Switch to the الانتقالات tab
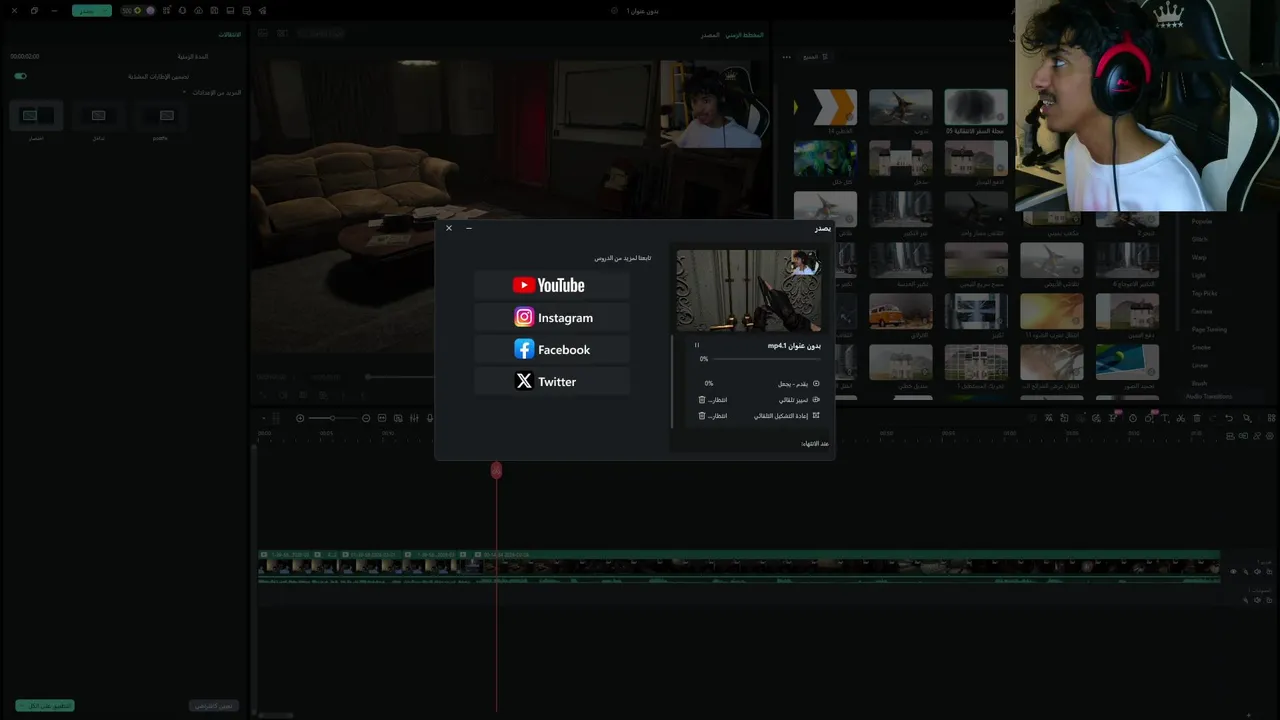This screenshot has height=720, width=1280. (x=229, y=35)
